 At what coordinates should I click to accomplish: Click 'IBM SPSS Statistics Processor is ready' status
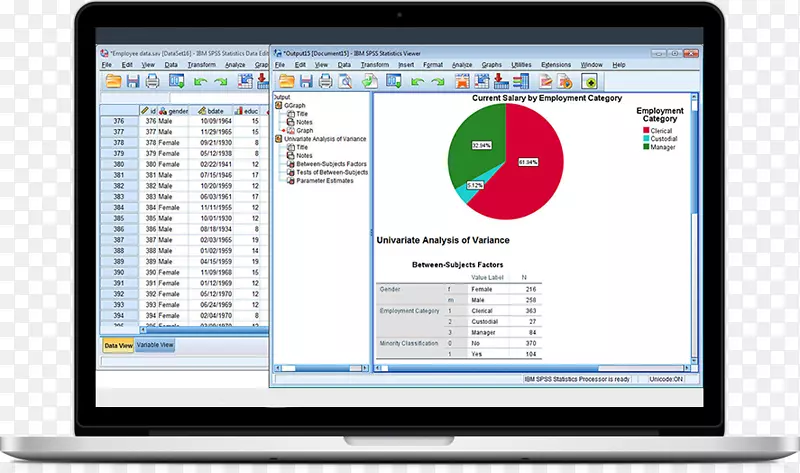pos(577,379)
